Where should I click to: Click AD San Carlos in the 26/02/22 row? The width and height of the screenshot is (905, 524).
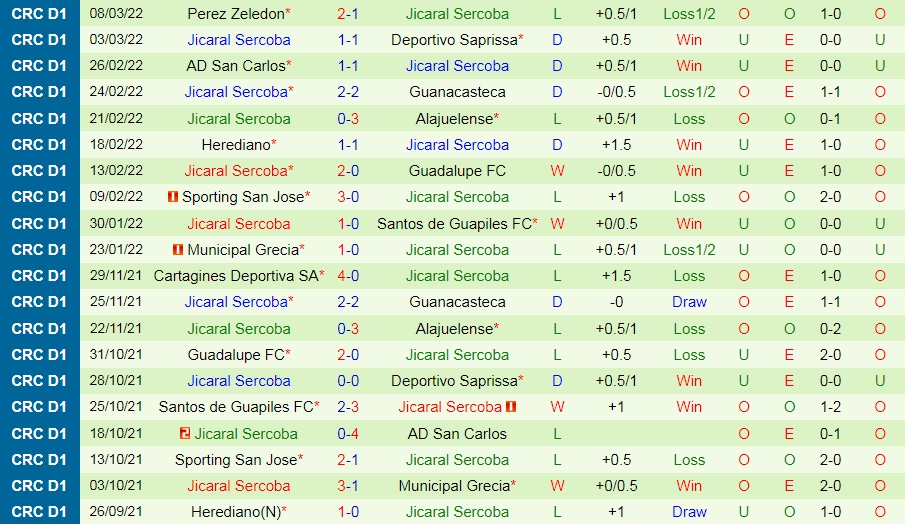pos(235,66)
